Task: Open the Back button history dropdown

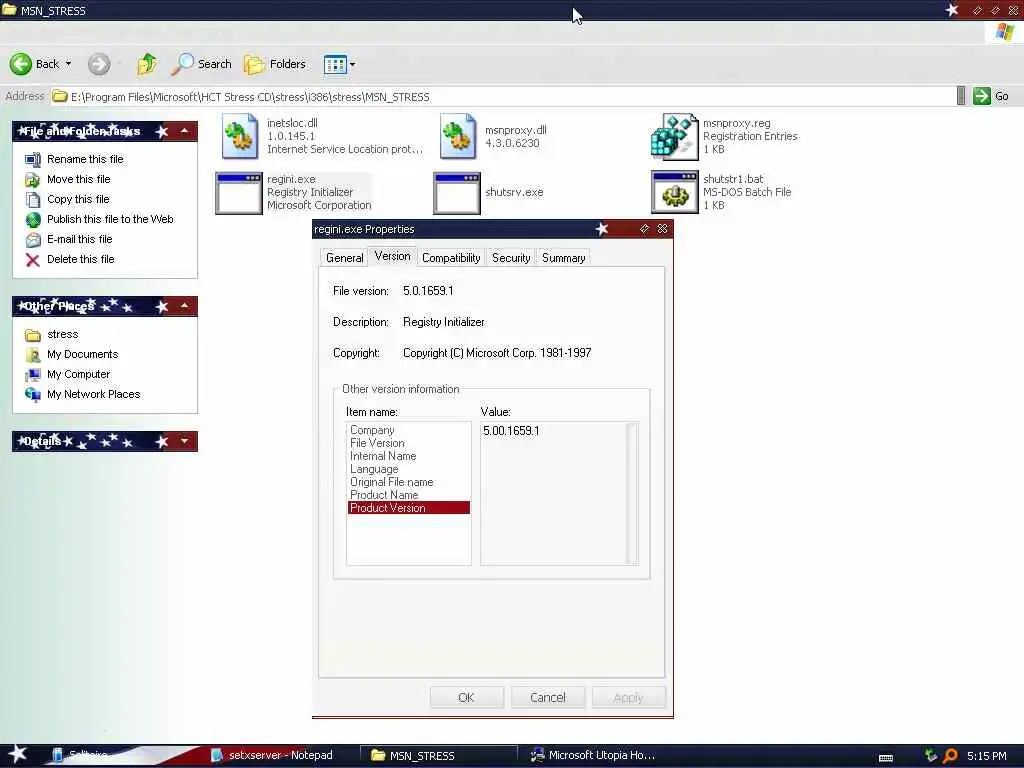Action: [x=68, y=64]
